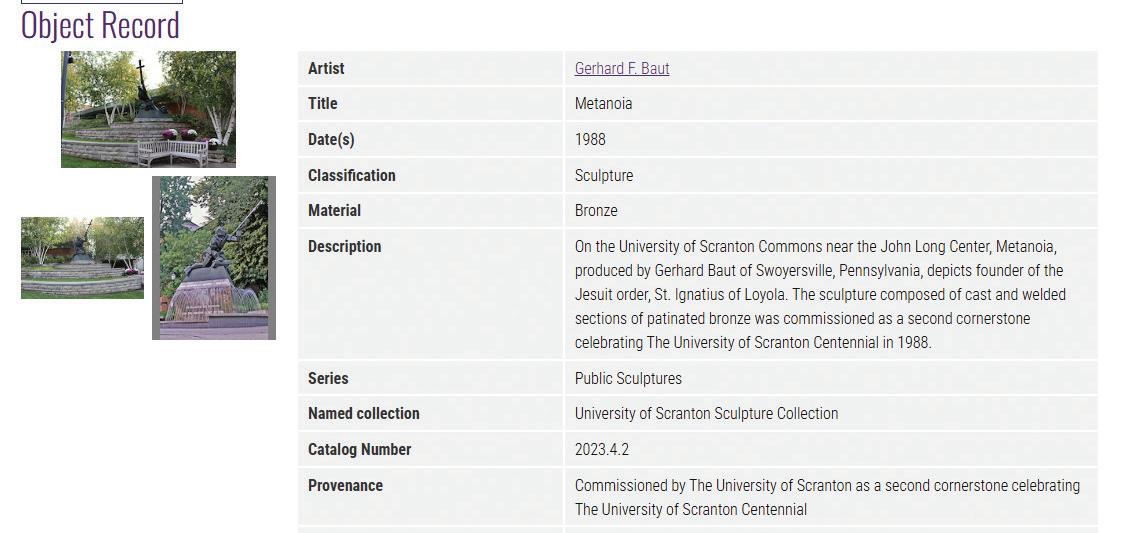Select catalog number 2023.4.2
The width and height of the screenshot is (1121, 533).
tap(601, 449)
